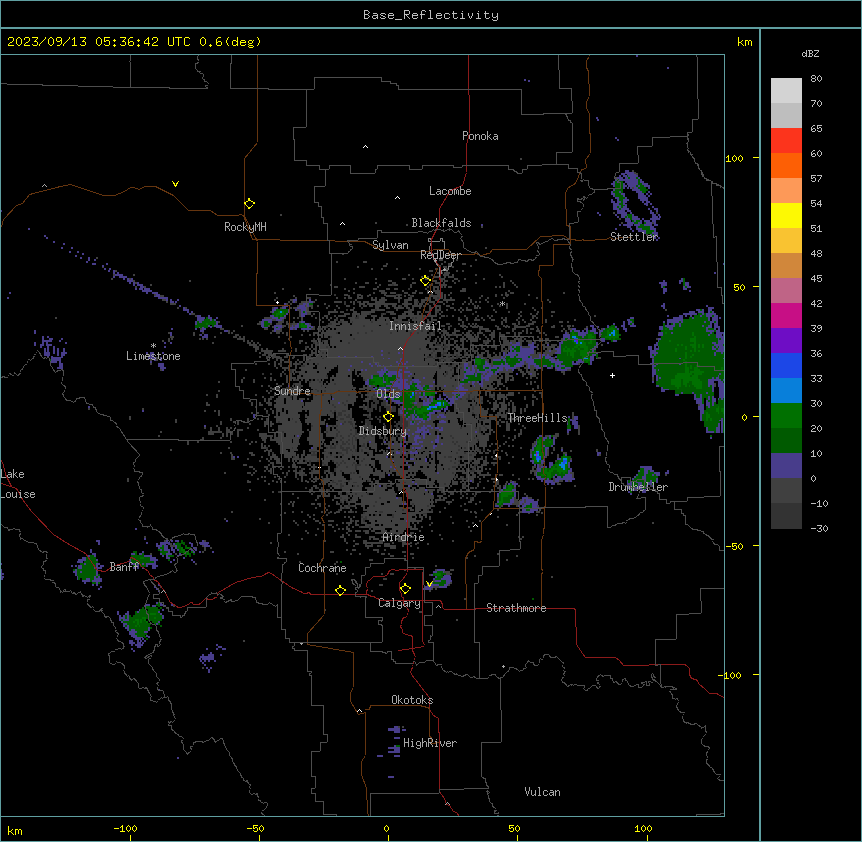Click the dBZ legend heading
This screenshot has width=862, height=842.
tap(810, 54)
